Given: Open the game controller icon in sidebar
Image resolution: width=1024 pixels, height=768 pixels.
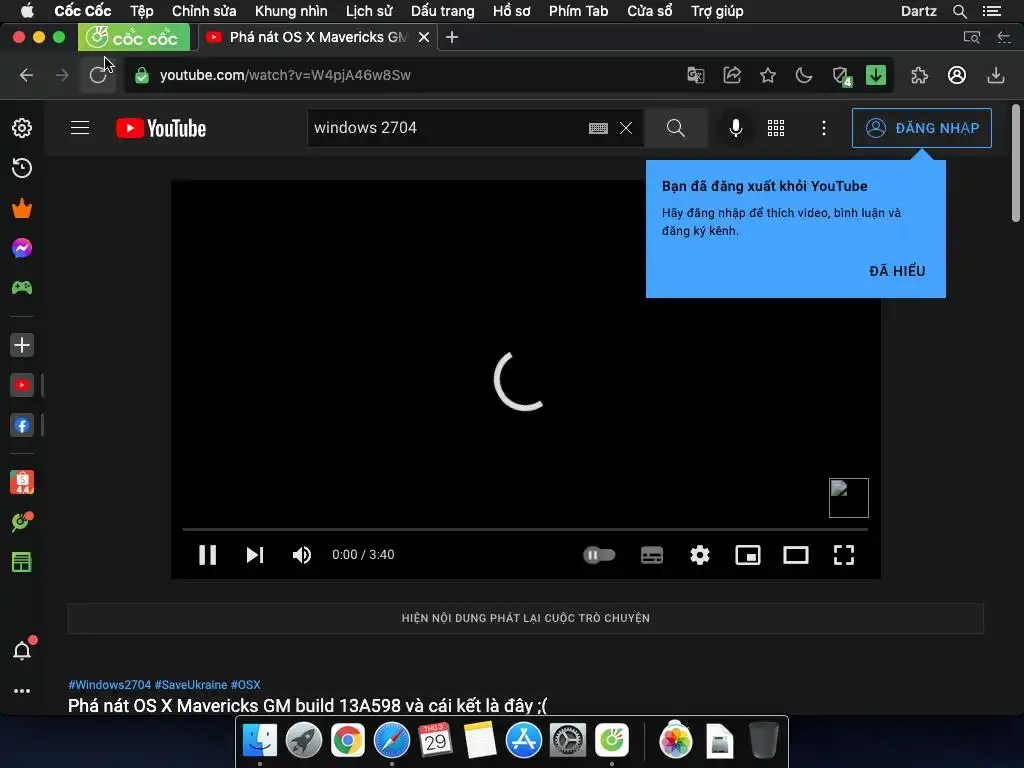Looking at the screenshot, I should tap(22, 287).
